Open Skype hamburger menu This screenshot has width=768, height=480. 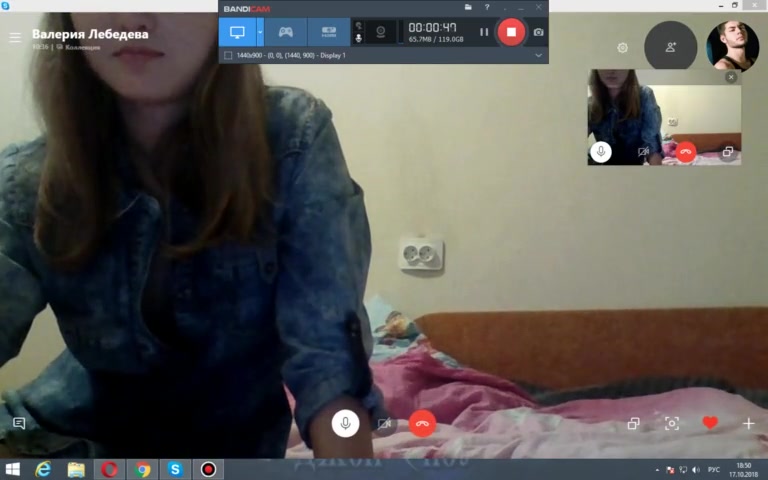pyautogui.click(x=15, y=38)
